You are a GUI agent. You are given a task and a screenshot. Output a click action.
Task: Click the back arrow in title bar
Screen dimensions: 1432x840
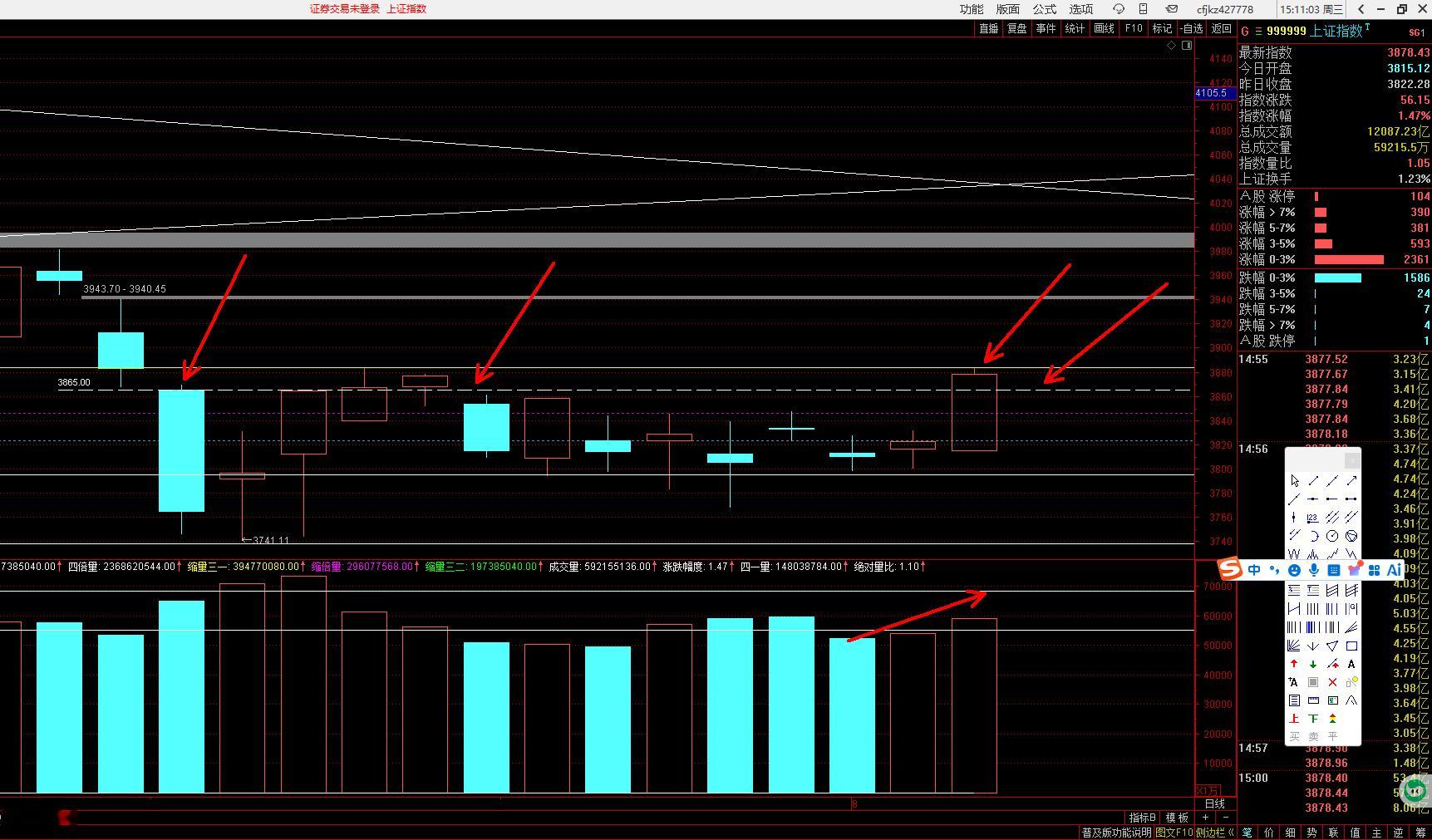1361,9
